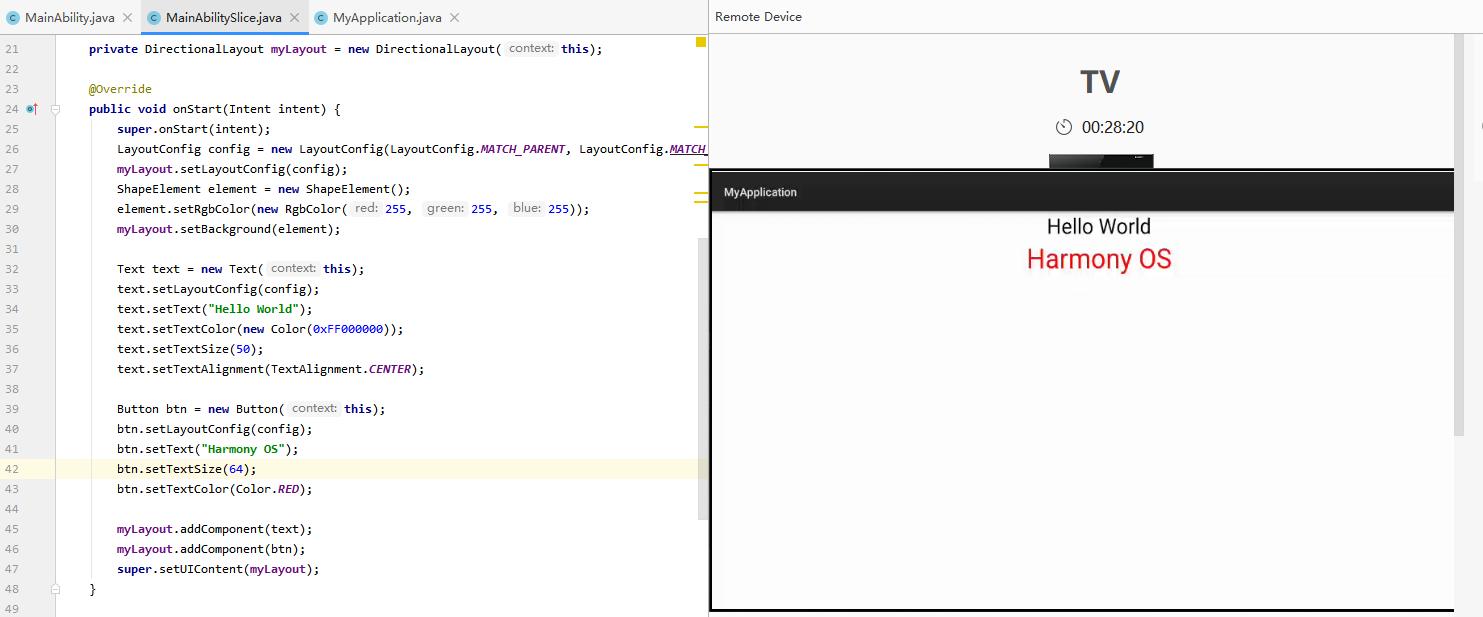
Task: Click the "Hello World" string in the code
Action: 253,309
